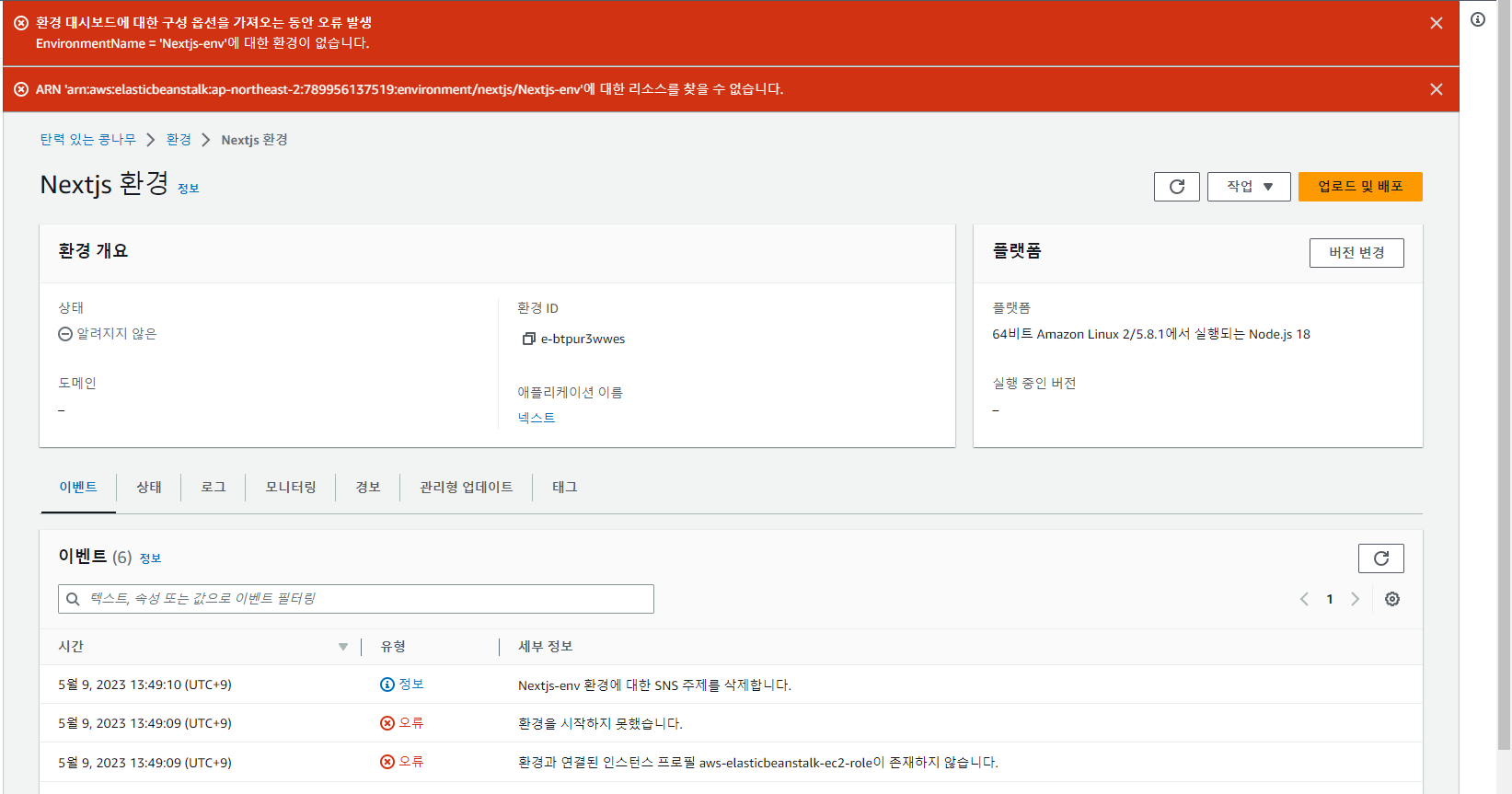Sort events by the 시간 column arrow
This screenshot has width=1512, height=794.
coord(343,647)
